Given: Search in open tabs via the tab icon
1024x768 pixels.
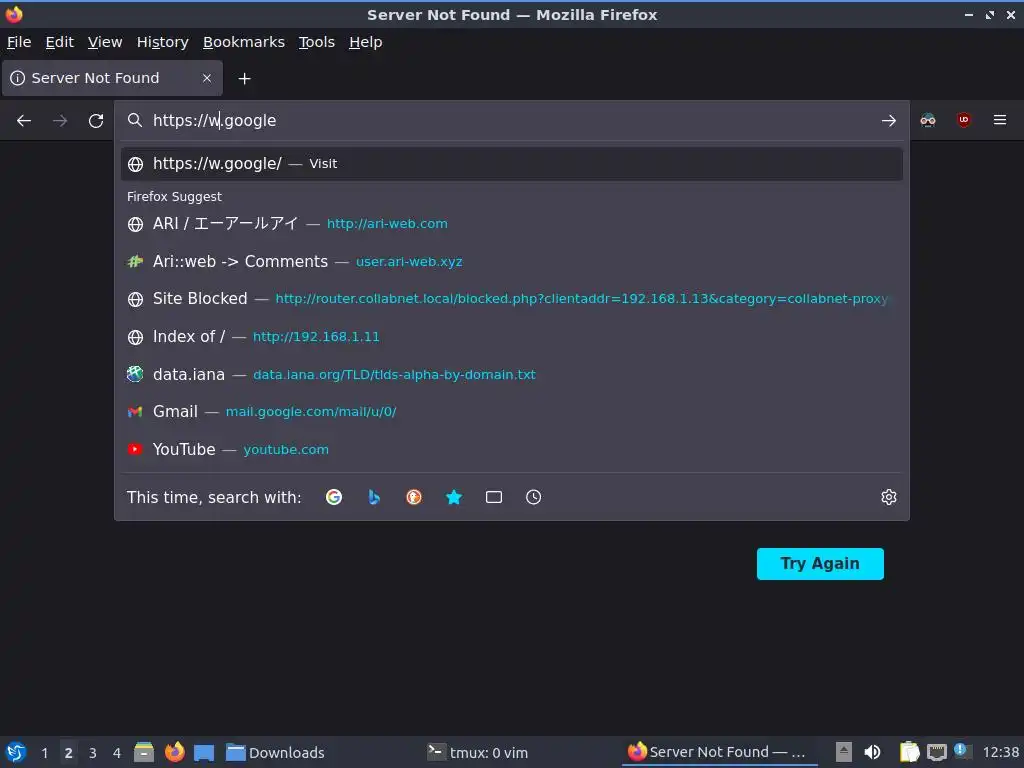Looking at the screenshot, I should pyautogui.click(x=494, y=497).
